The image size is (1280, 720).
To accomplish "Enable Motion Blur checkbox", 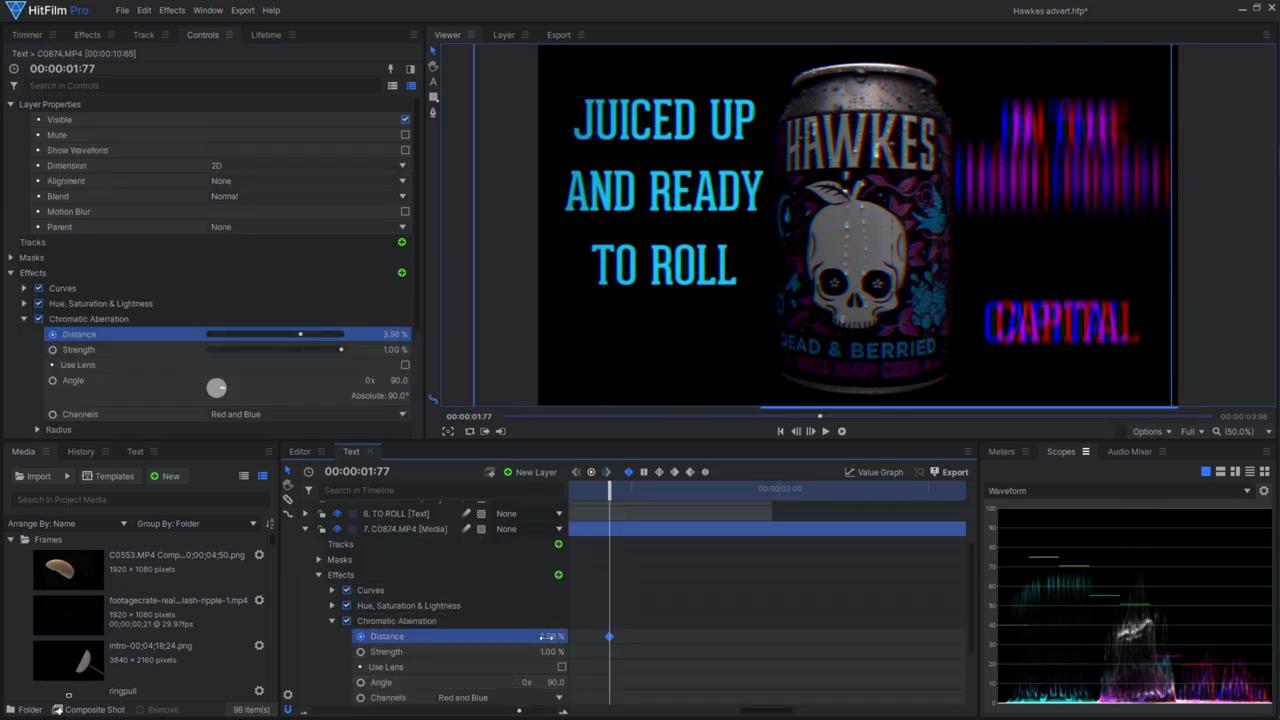I will (x=405, y=212).
